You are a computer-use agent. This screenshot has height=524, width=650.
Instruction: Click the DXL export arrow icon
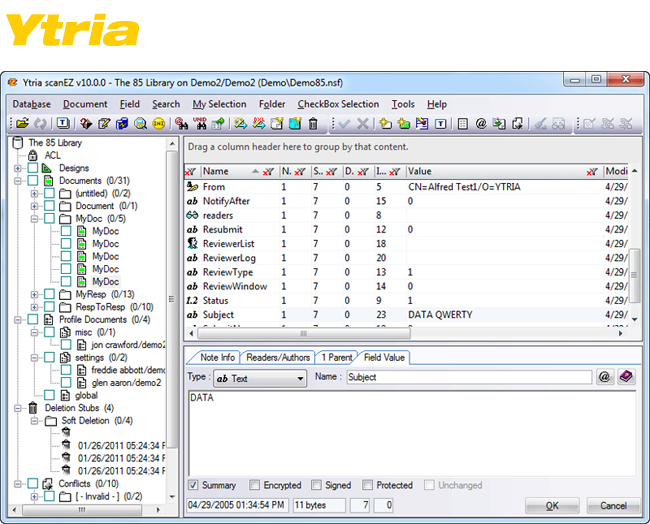point(259,123)
